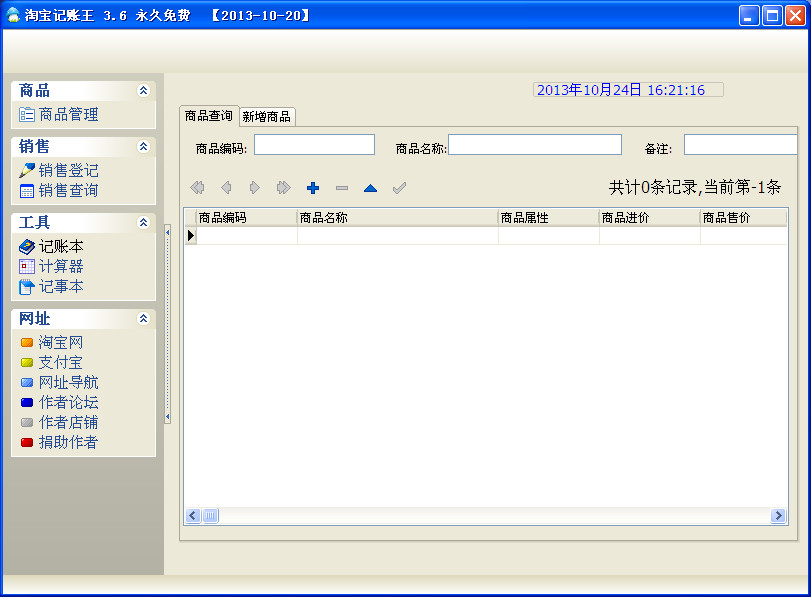
Task: Click the date and time display
Action: tap(628, 90)
